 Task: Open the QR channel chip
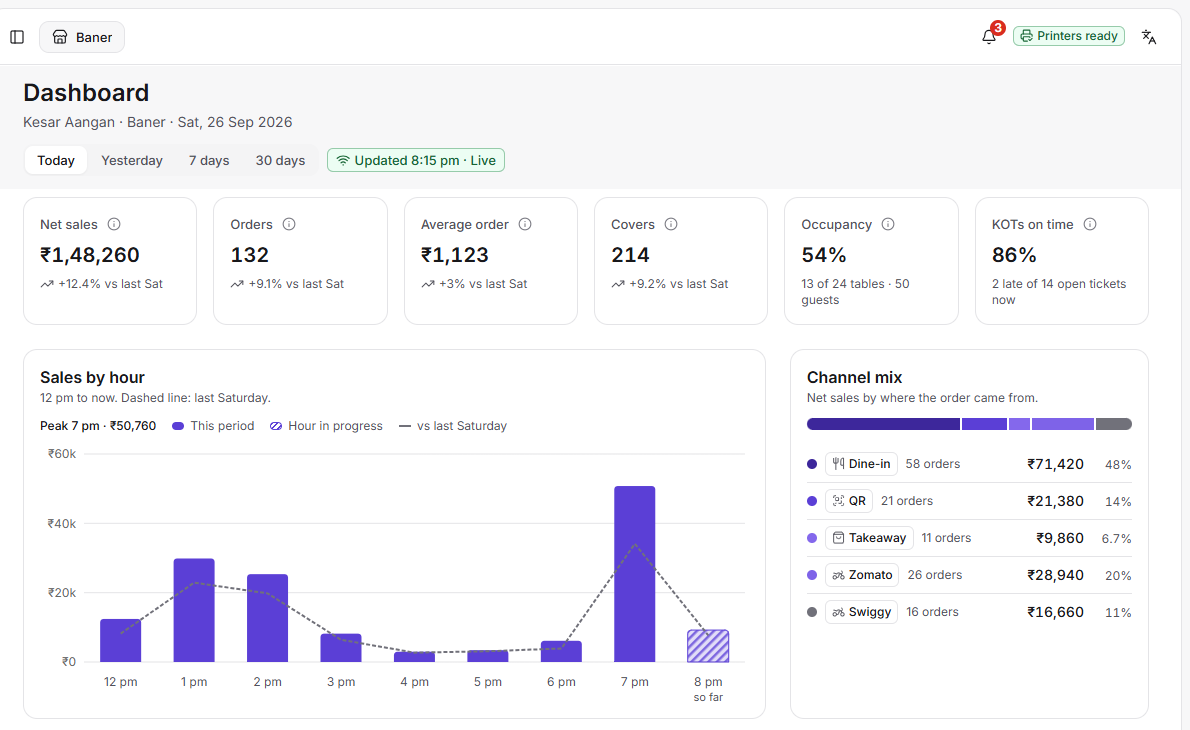849,501
